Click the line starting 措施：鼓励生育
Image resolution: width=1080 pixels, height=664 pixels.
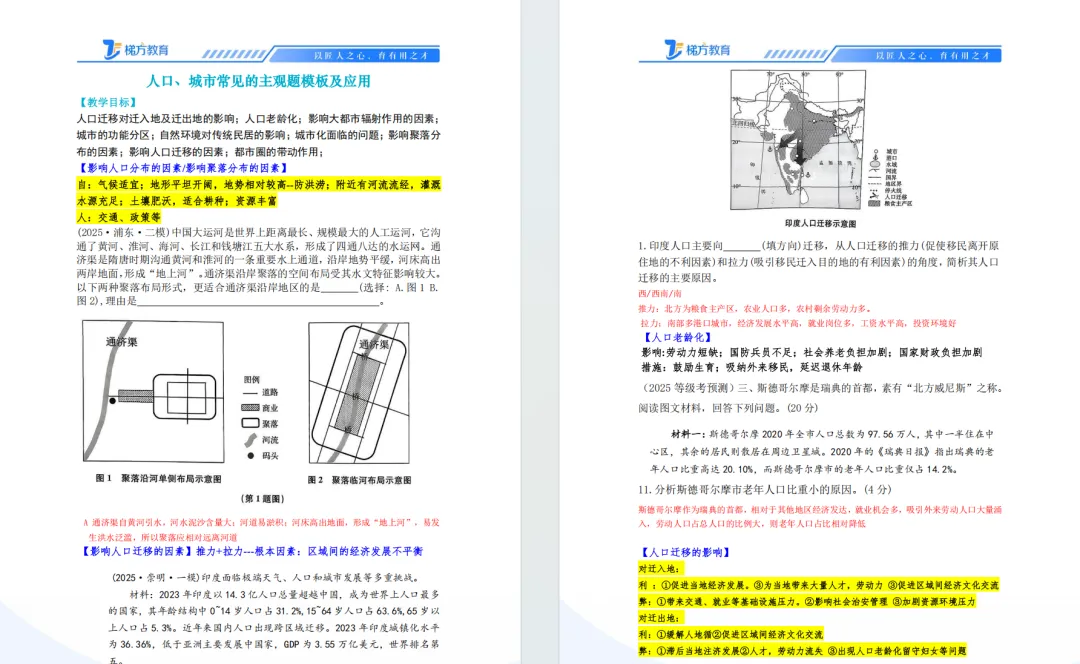[x=751, y=367]
